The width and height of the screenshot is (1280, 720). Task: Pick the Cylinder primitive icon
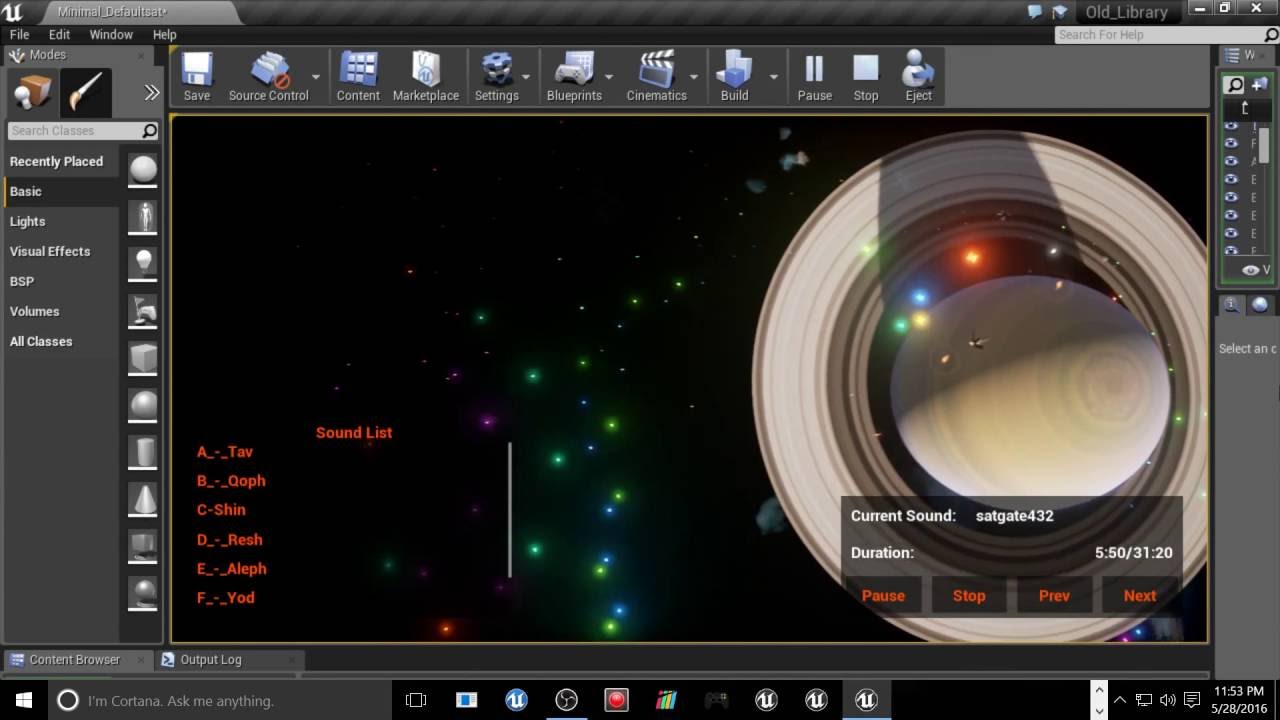click(143, 452)
